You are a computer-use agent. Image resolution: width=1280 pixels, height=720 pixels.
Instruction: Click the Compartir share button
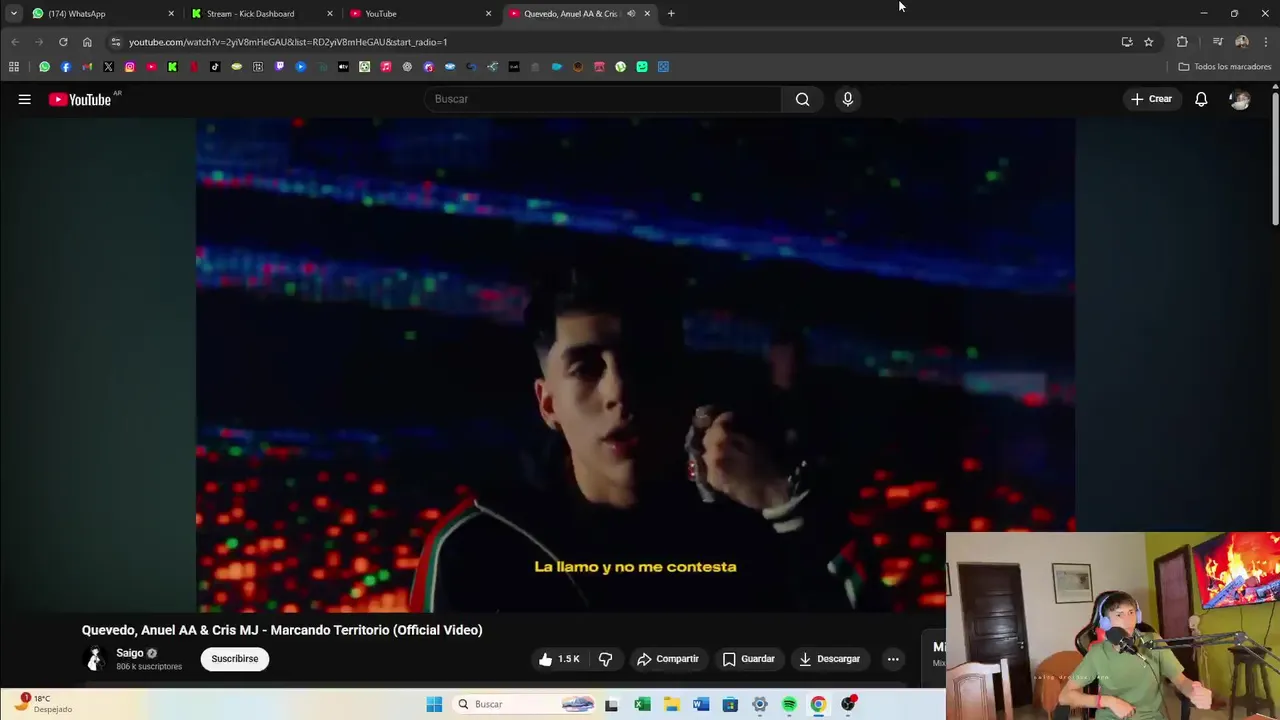668,659
